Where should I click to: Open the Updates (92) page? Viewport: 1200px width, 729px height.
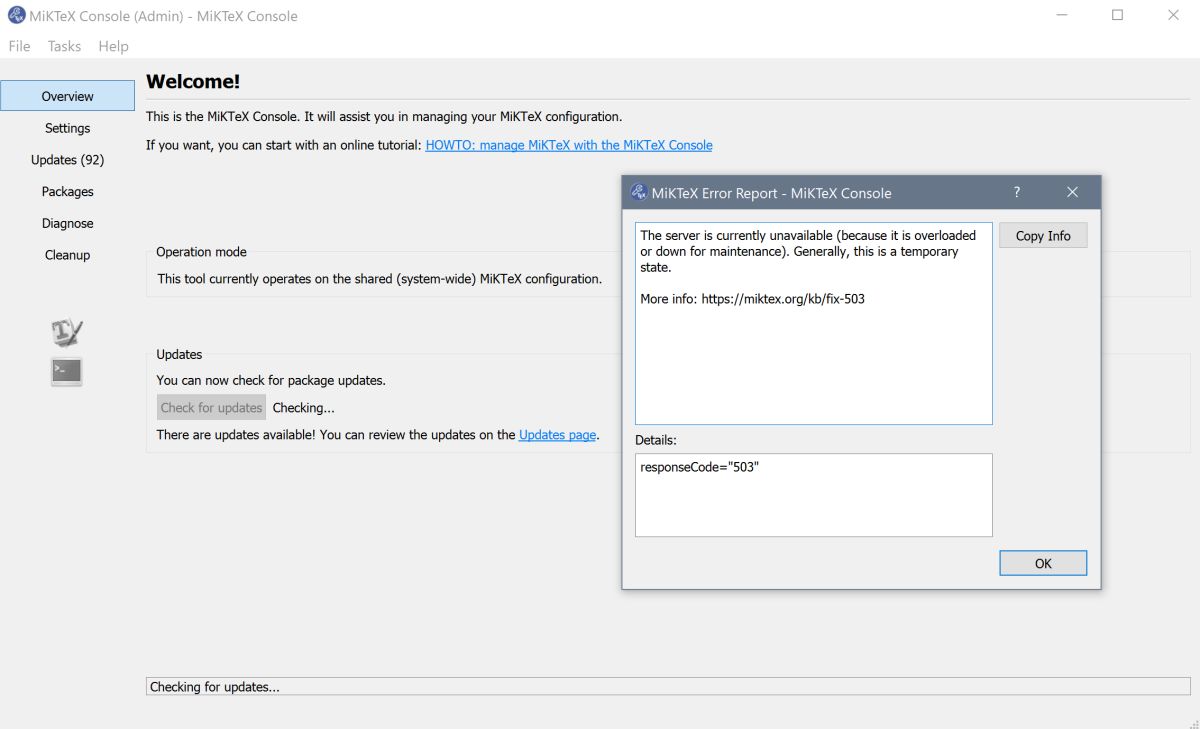click(67, 160)
